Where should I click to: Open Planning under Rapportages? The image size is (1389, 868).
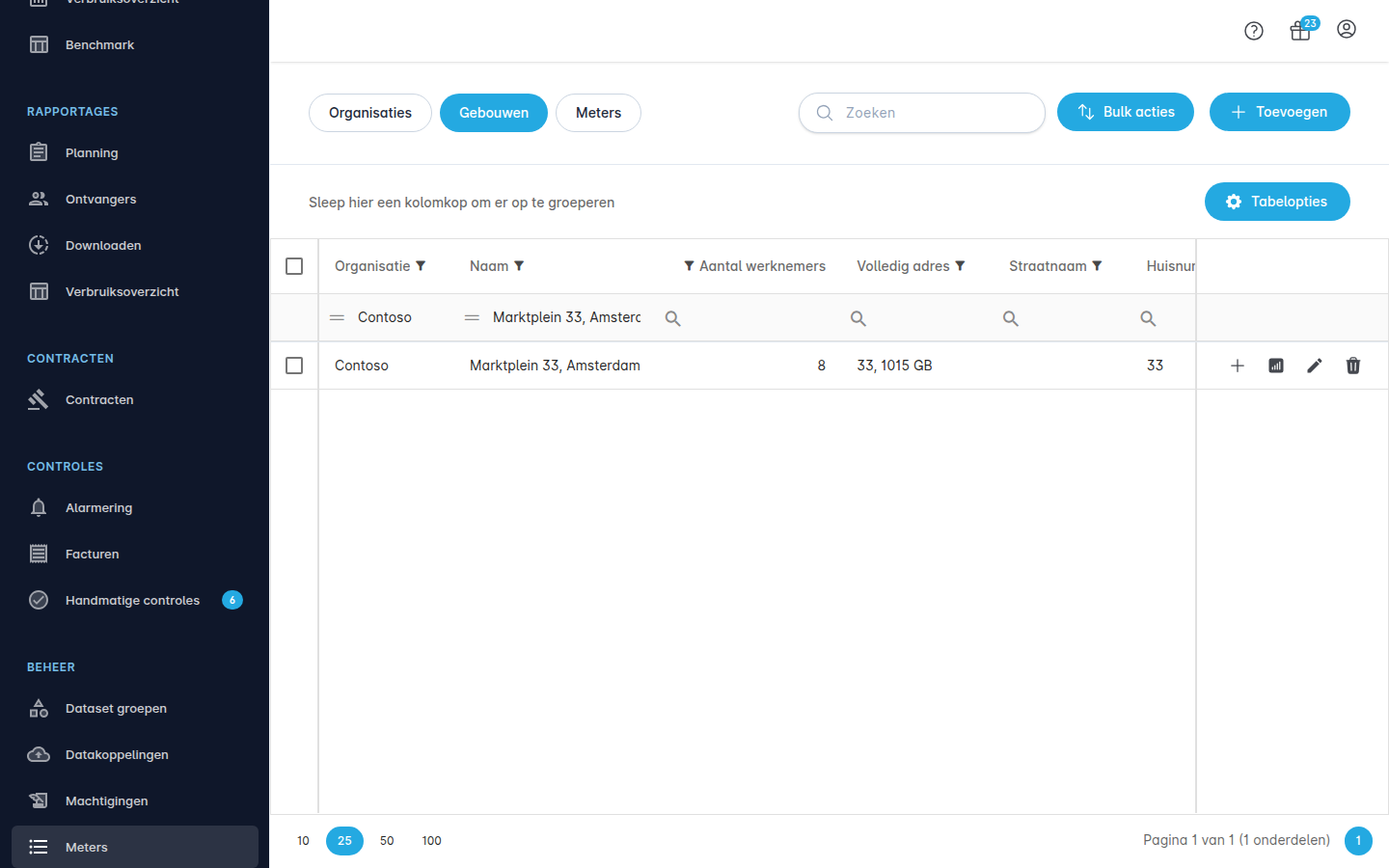click(135, 152)
